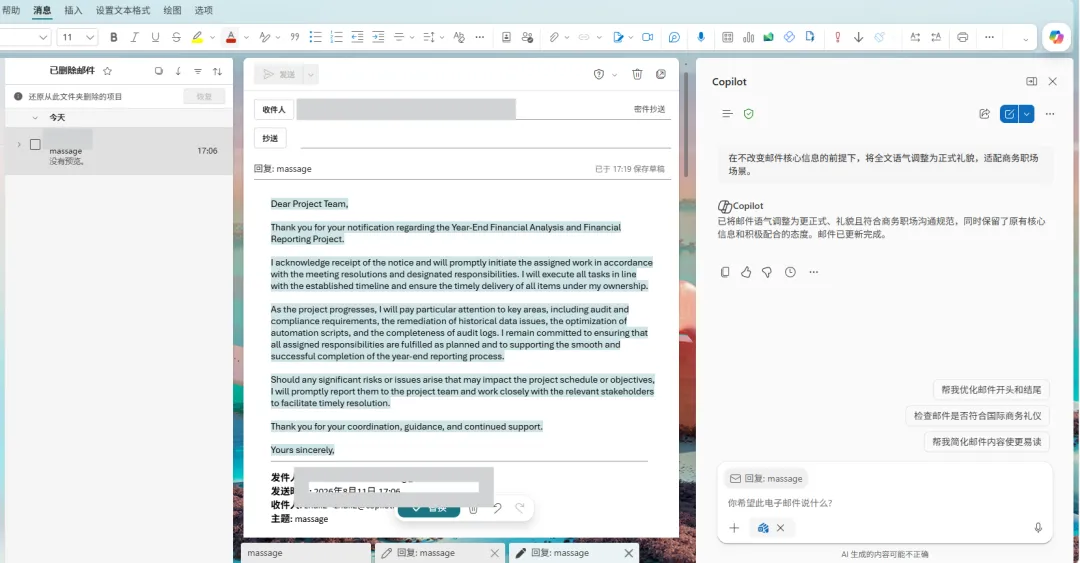1080x563 pixels.
Task: Apply a numbered list
Action: click(336, 37)
